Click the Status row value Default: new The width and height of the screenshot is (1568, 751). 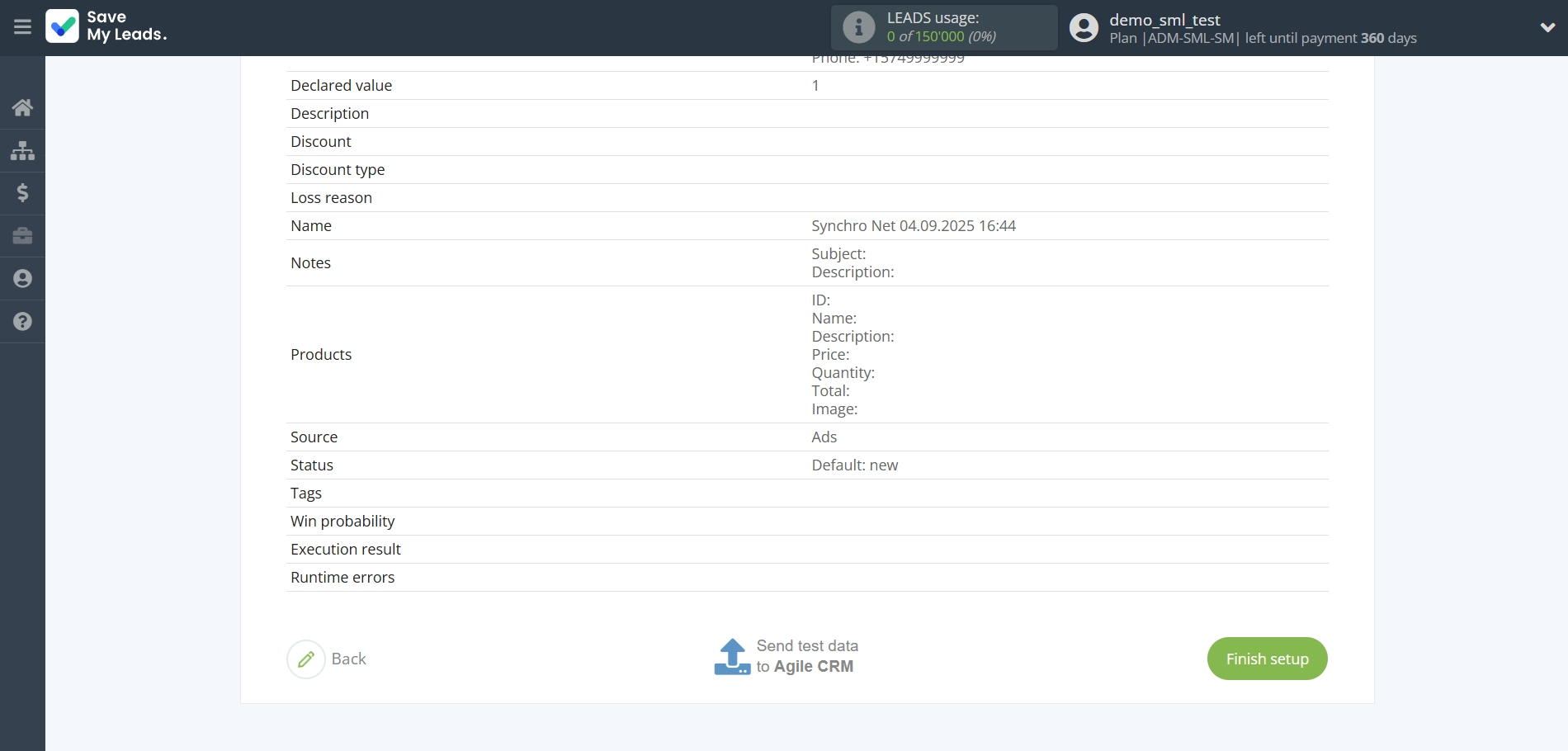pos(854,465)
